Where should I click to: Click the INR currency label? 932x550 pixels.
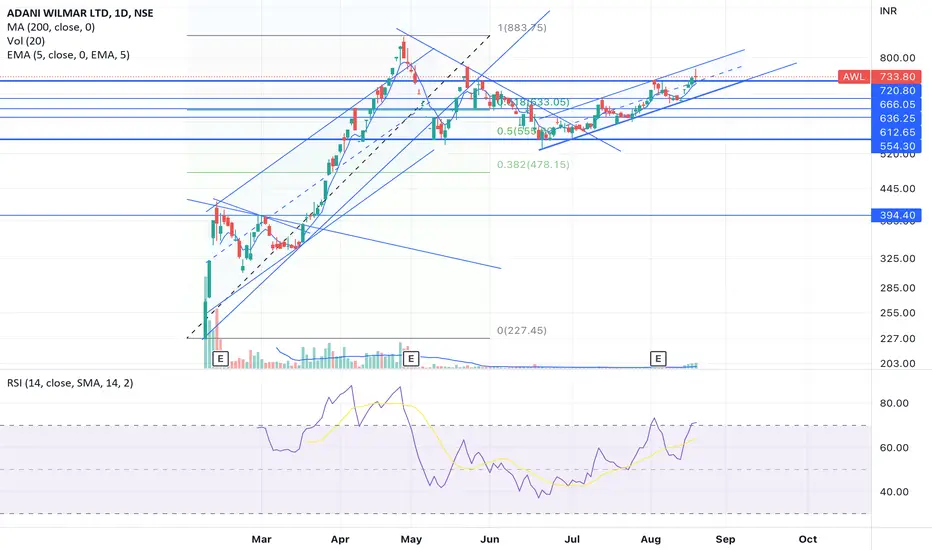[x=888, y=11]
